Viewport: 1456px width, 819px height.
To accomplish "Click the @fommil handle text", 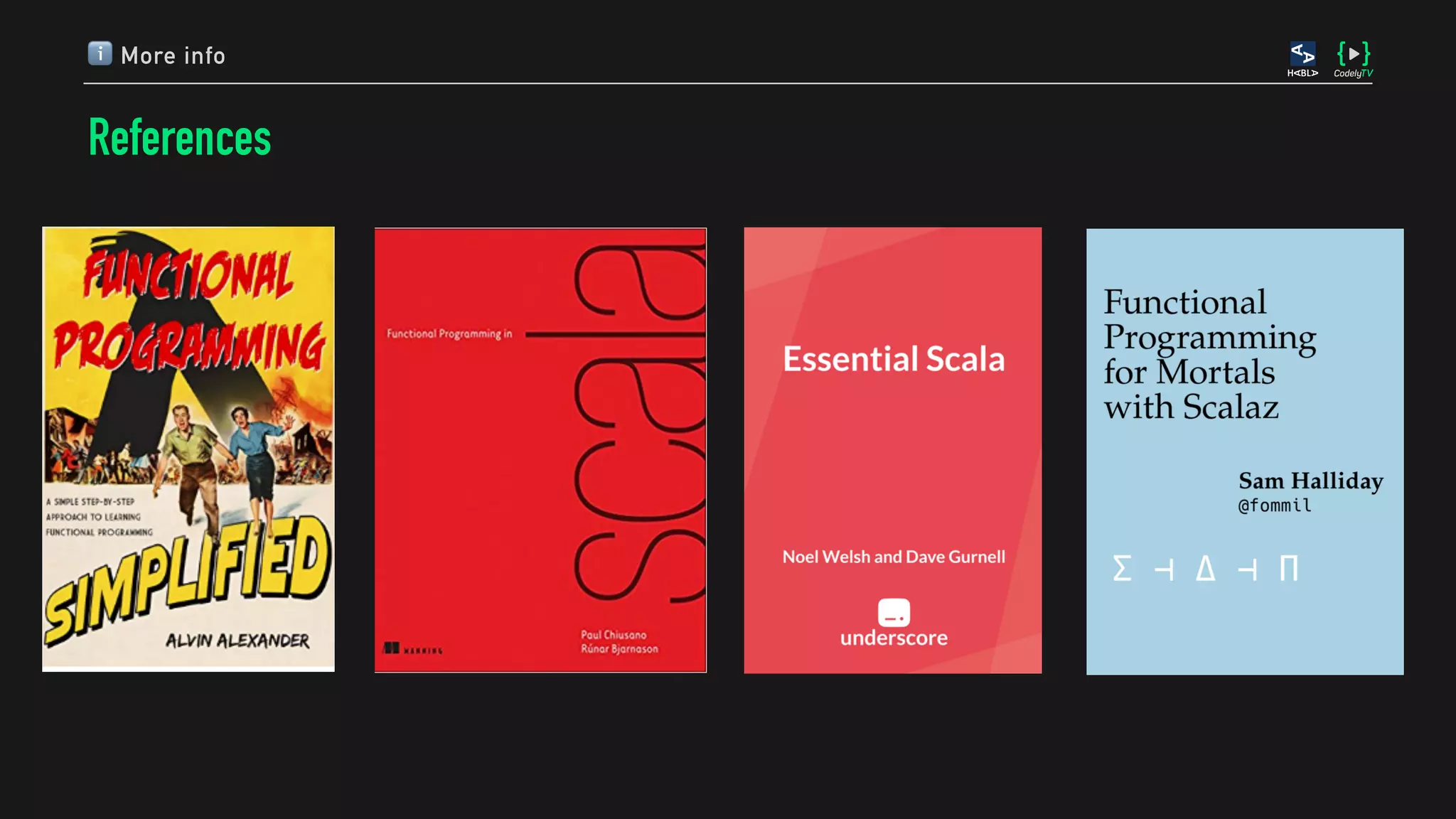I will [x=1275, y=505].
